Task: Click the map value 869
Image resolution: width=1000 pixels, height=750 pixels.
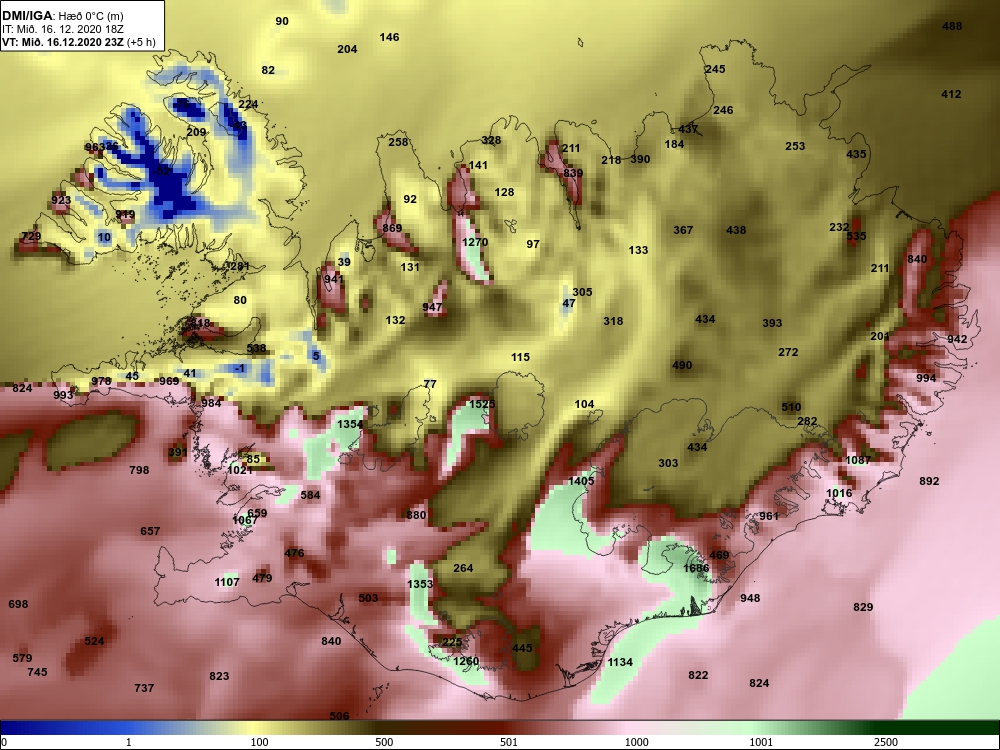Action: tap(392, 228)
